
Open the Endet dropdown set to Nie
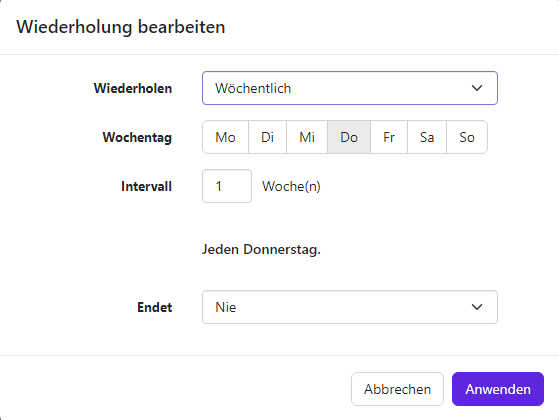(350, 307)
